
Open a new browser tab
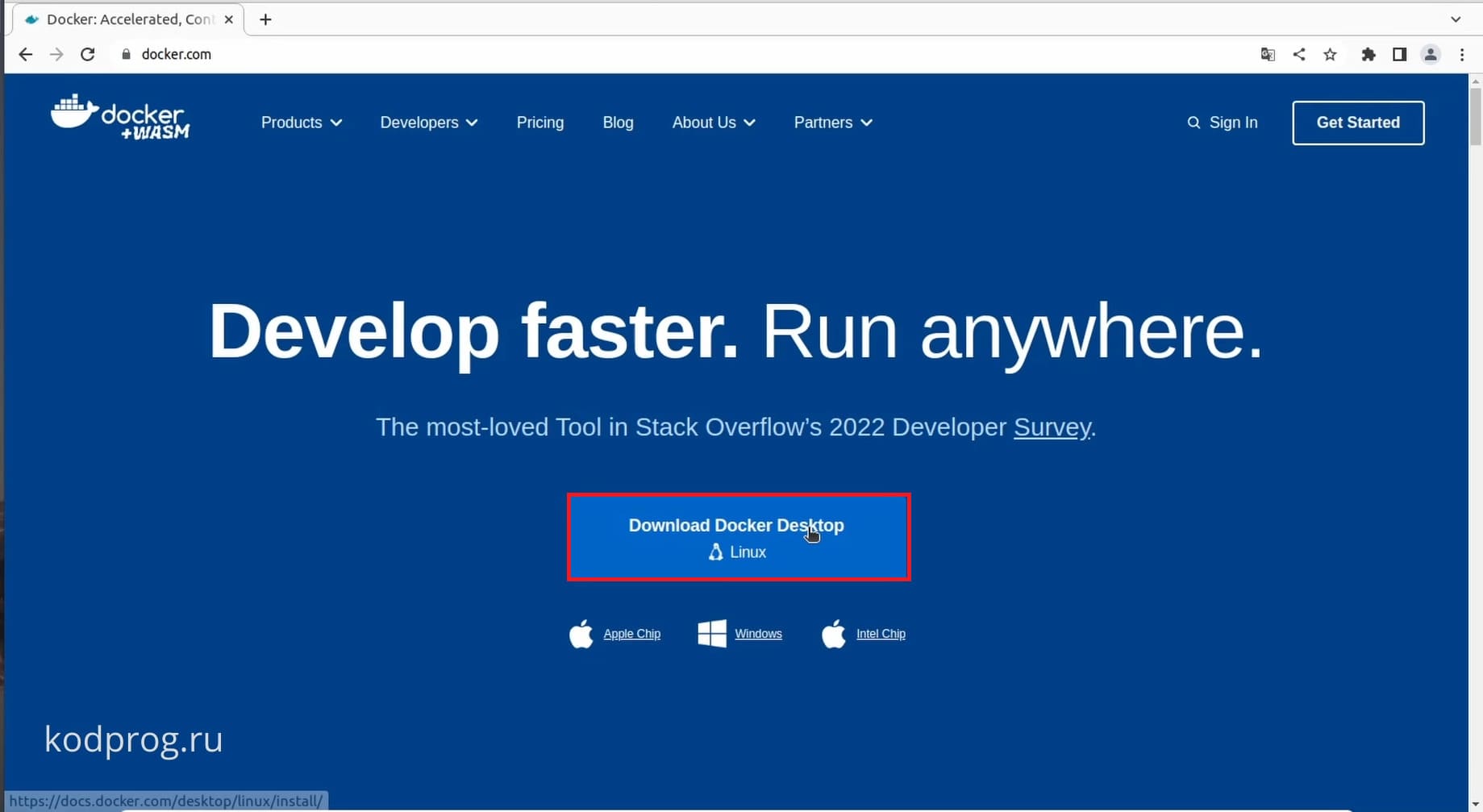point(265,19)
